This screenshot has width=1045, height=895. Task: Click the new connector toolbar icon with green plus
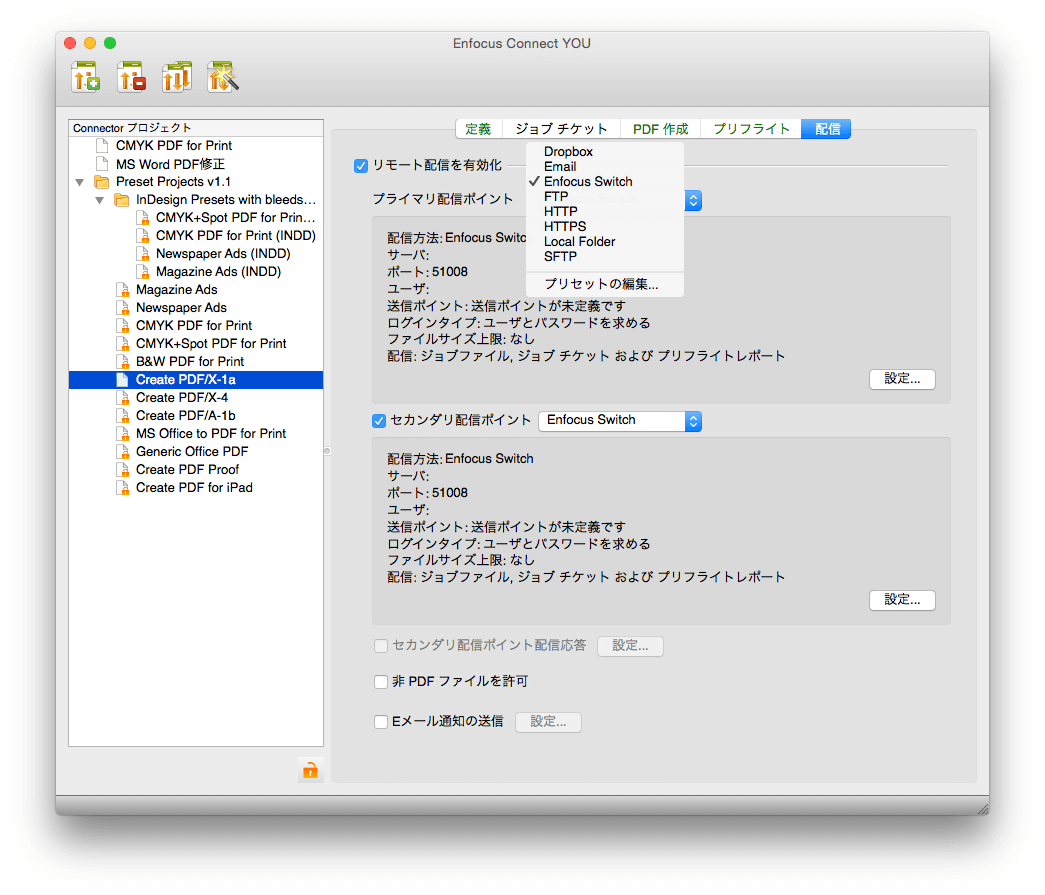pos(86,77)
